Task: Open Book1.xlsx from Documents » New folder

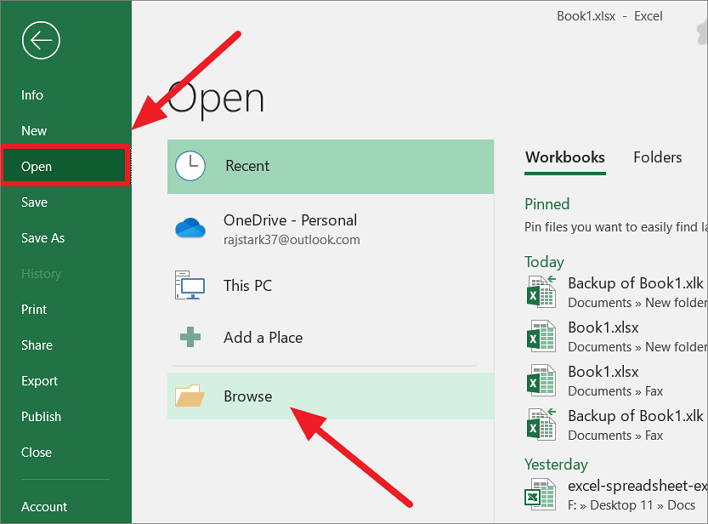Action: 616,336
